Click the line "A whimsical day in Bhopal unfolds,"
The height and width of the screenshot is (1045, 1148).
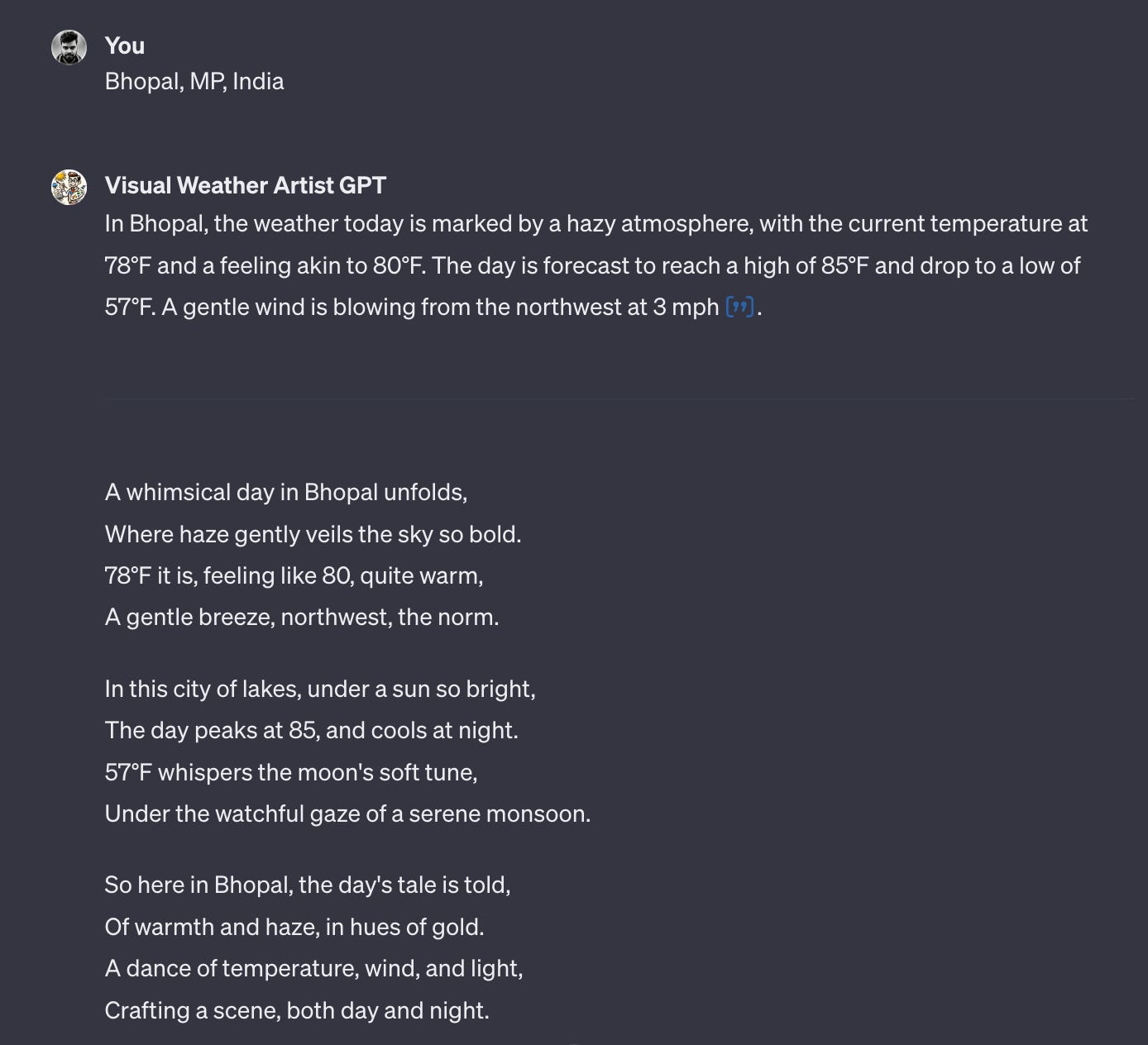pos(286,492)
